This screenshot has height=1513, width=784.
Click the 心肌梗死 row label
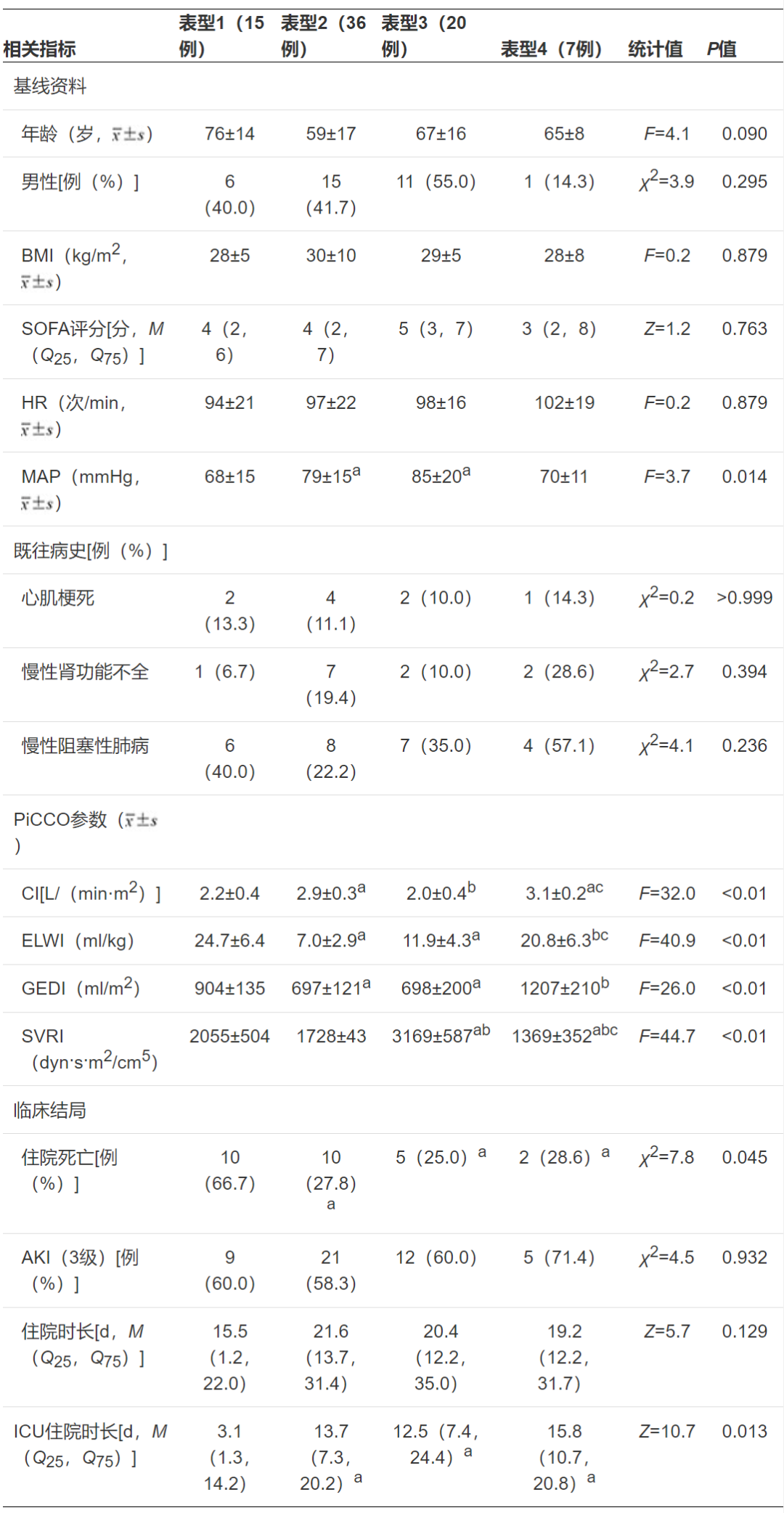click(58, 598)
